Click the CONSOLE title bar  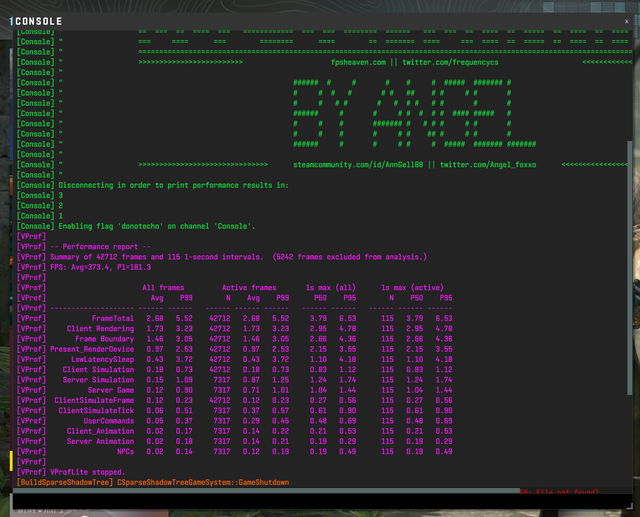click(300, 19)
